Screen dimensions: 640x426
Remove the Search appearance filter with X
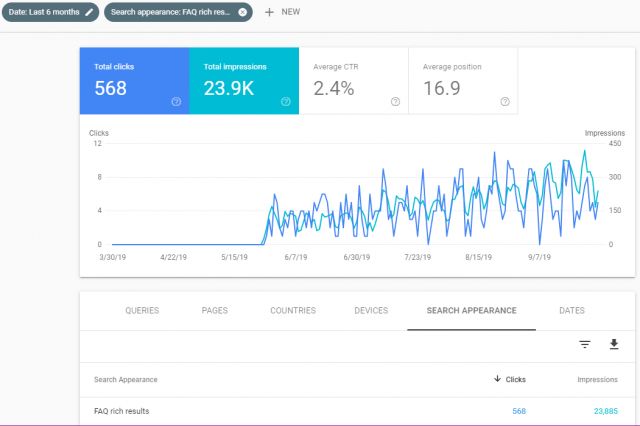[x=242, y=12]
